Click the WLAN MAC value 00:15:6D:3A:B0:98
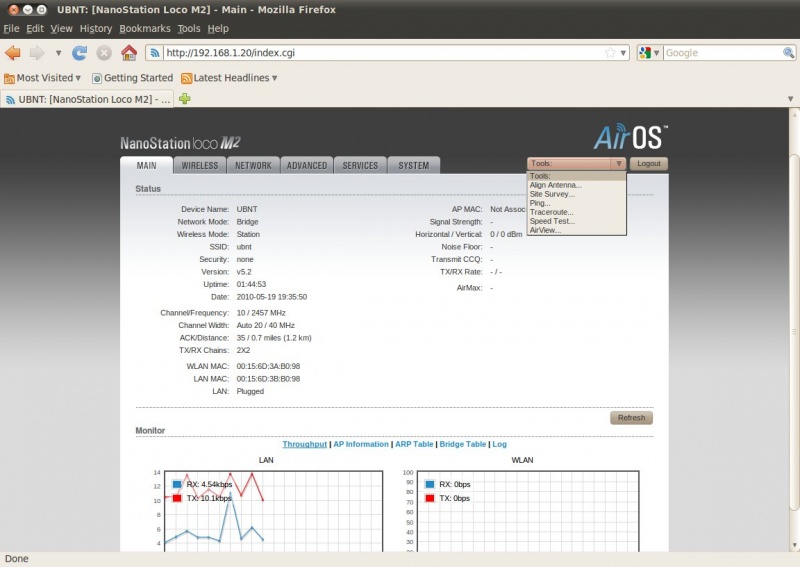 (x=268, y=366)
